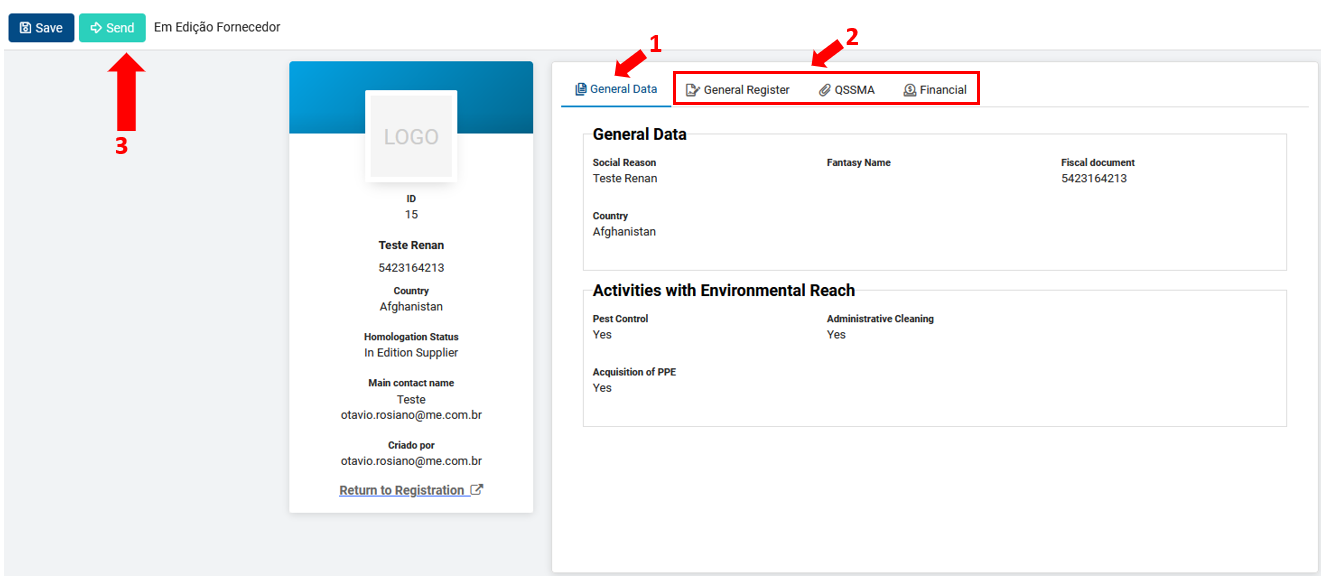The width and height of the screenshot is (1321, 576).
Task: Select the General Data tab
Action: point(616,89)
